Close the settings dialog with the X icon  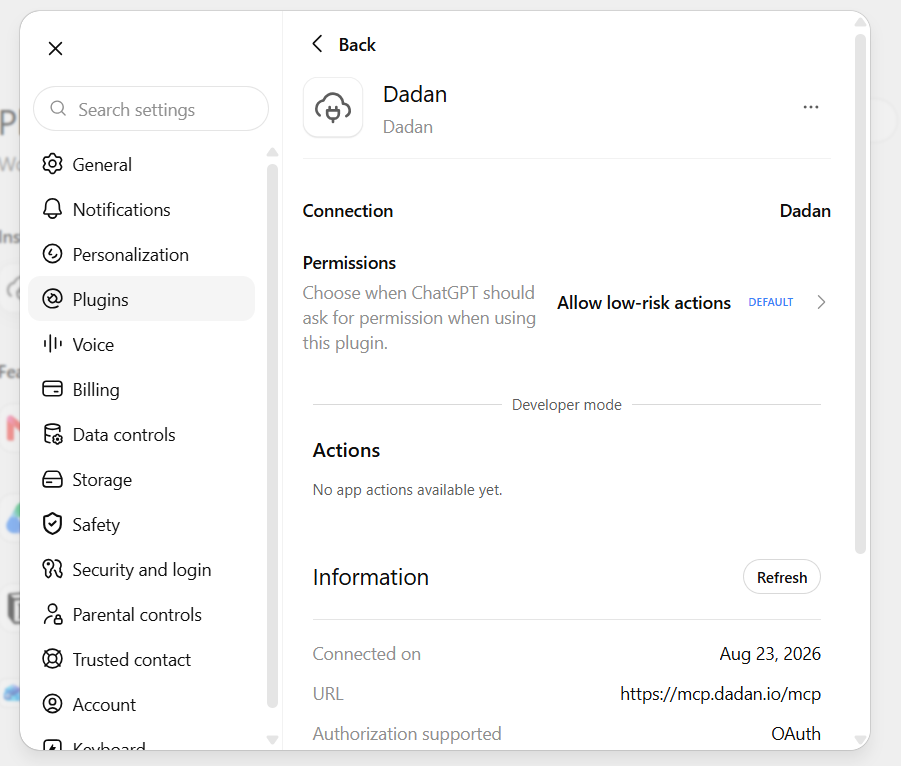point(55,48)
